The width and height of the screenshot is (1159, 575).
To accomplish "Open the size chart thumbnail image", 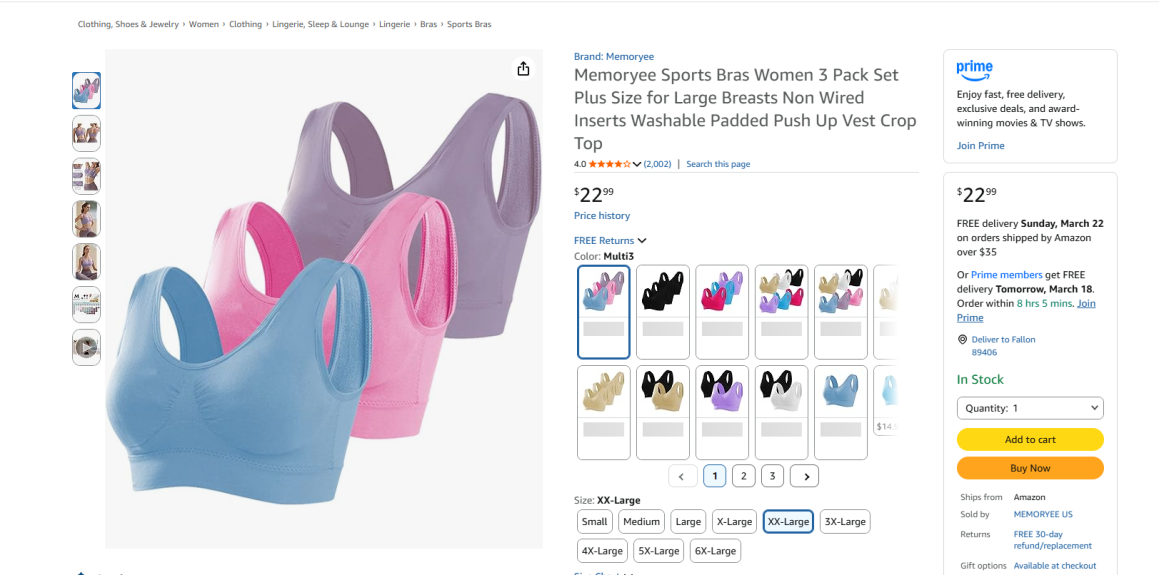I will (86, 305).
